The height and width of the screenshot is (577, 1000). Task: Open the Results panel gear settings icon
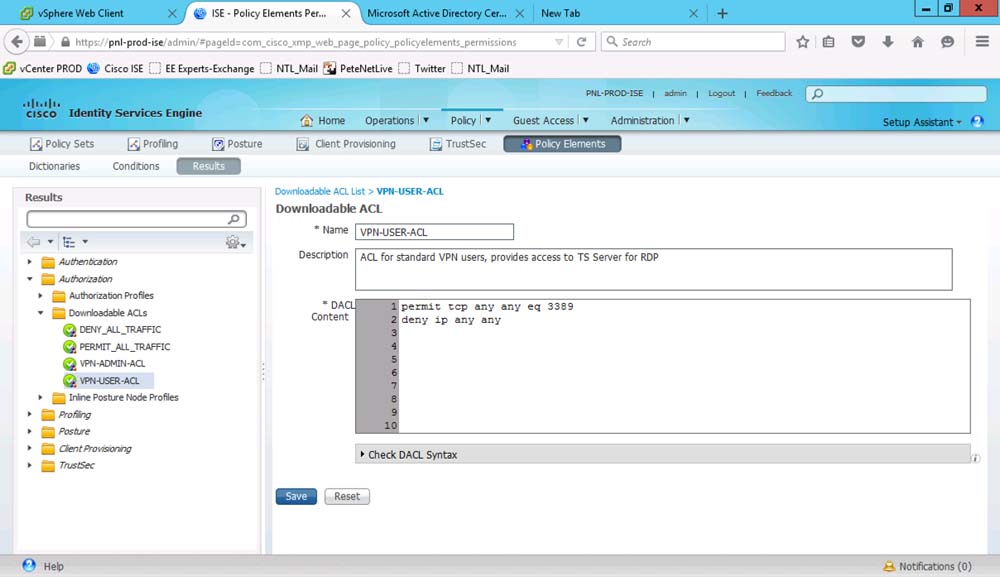(233, 242)
